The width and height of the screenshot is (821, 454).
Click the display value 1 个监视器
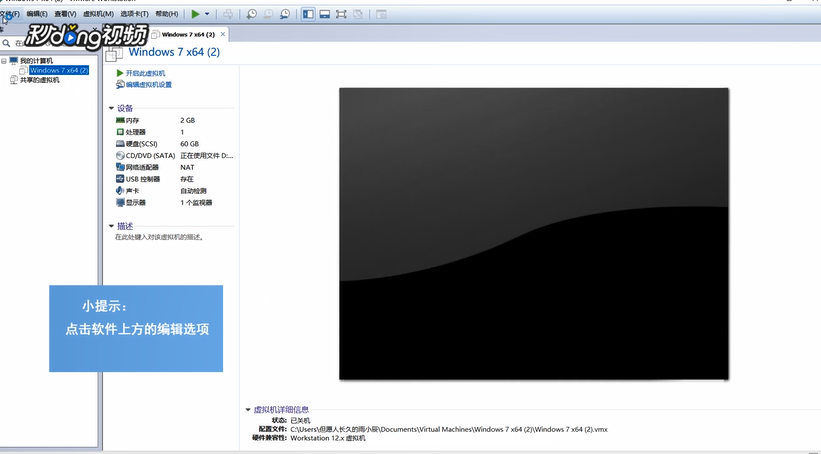(x=196, y=203)
